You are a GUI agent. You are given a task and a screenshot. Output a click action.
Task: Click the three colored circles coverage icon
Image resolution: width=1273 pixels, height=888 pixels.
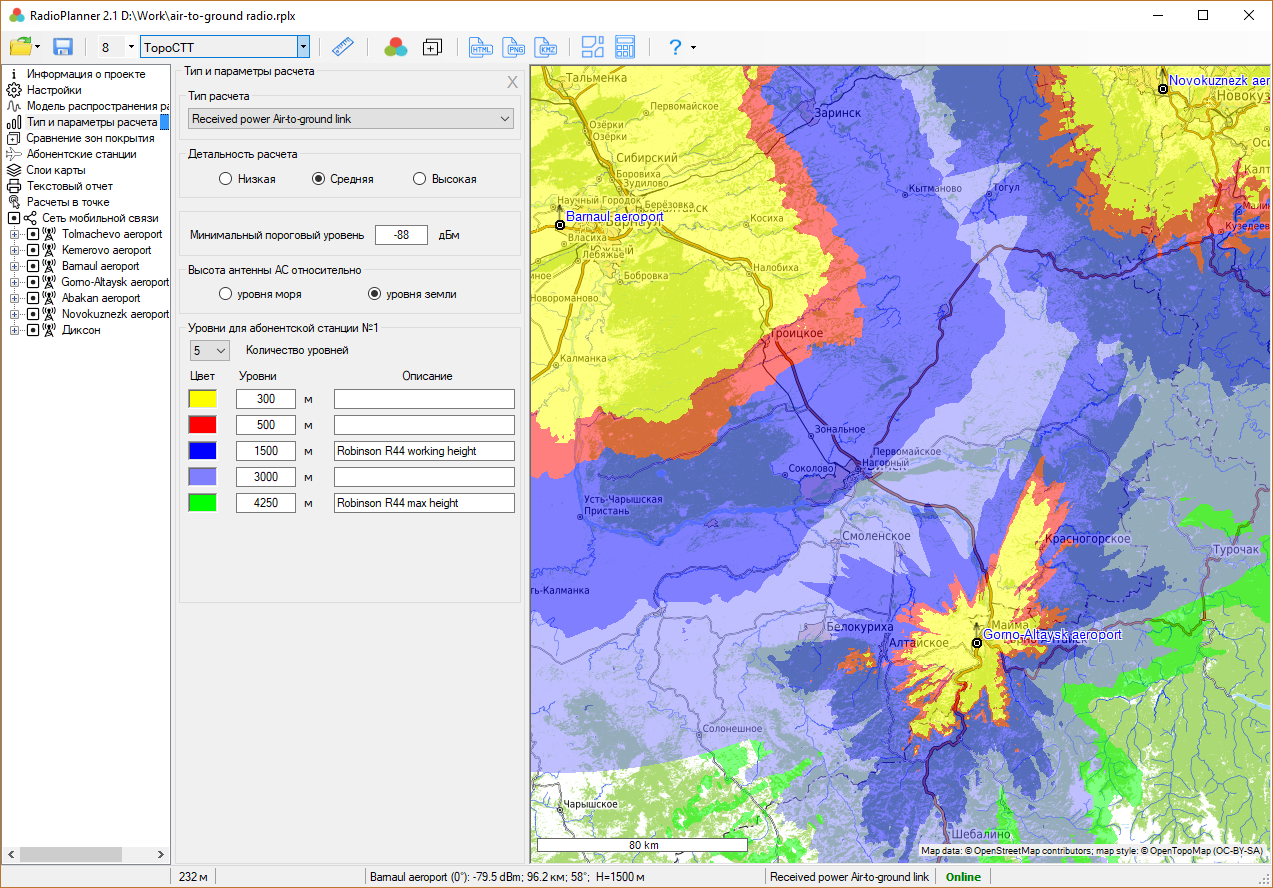396,47
